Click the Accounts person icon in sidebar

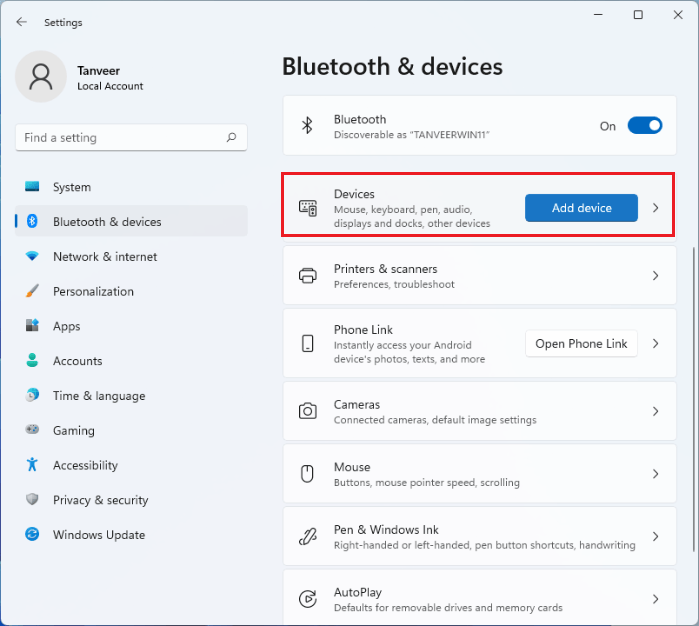[32, 360]
